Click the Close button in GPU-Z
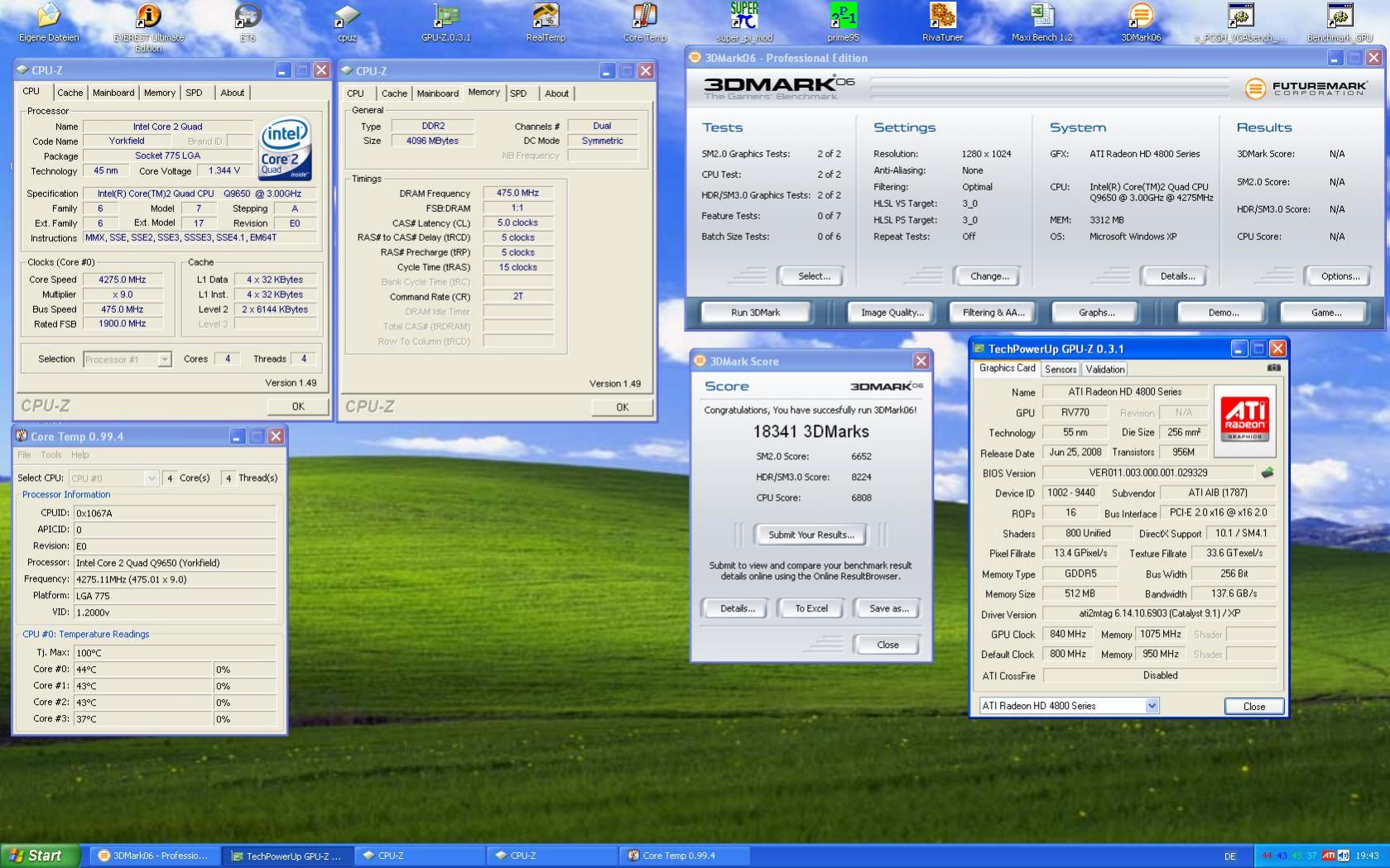 [1253, 706]
